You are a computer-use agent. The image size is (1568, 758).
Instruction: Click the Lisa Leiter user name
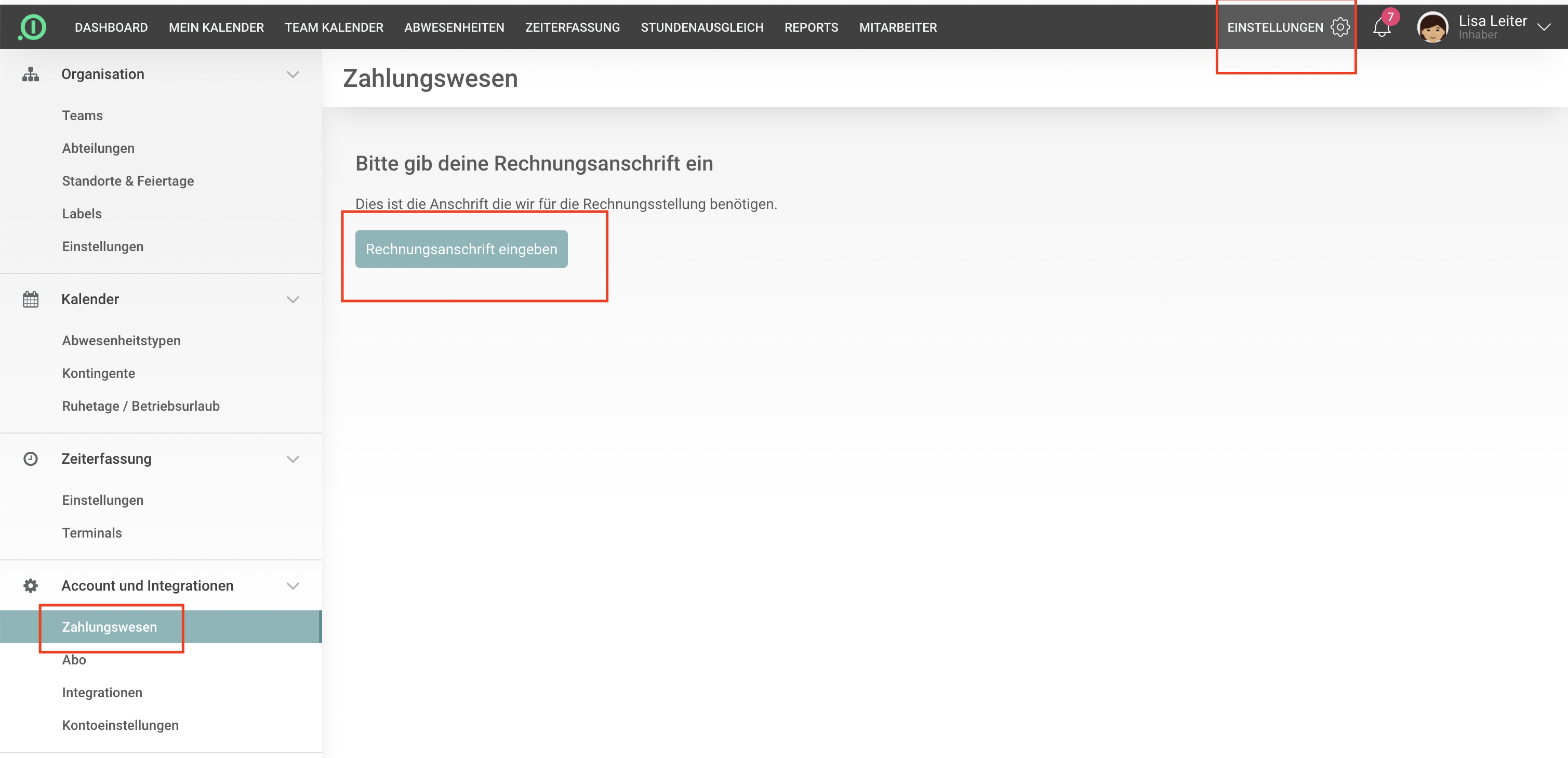pyautogui.click(x=1493, y=21)
